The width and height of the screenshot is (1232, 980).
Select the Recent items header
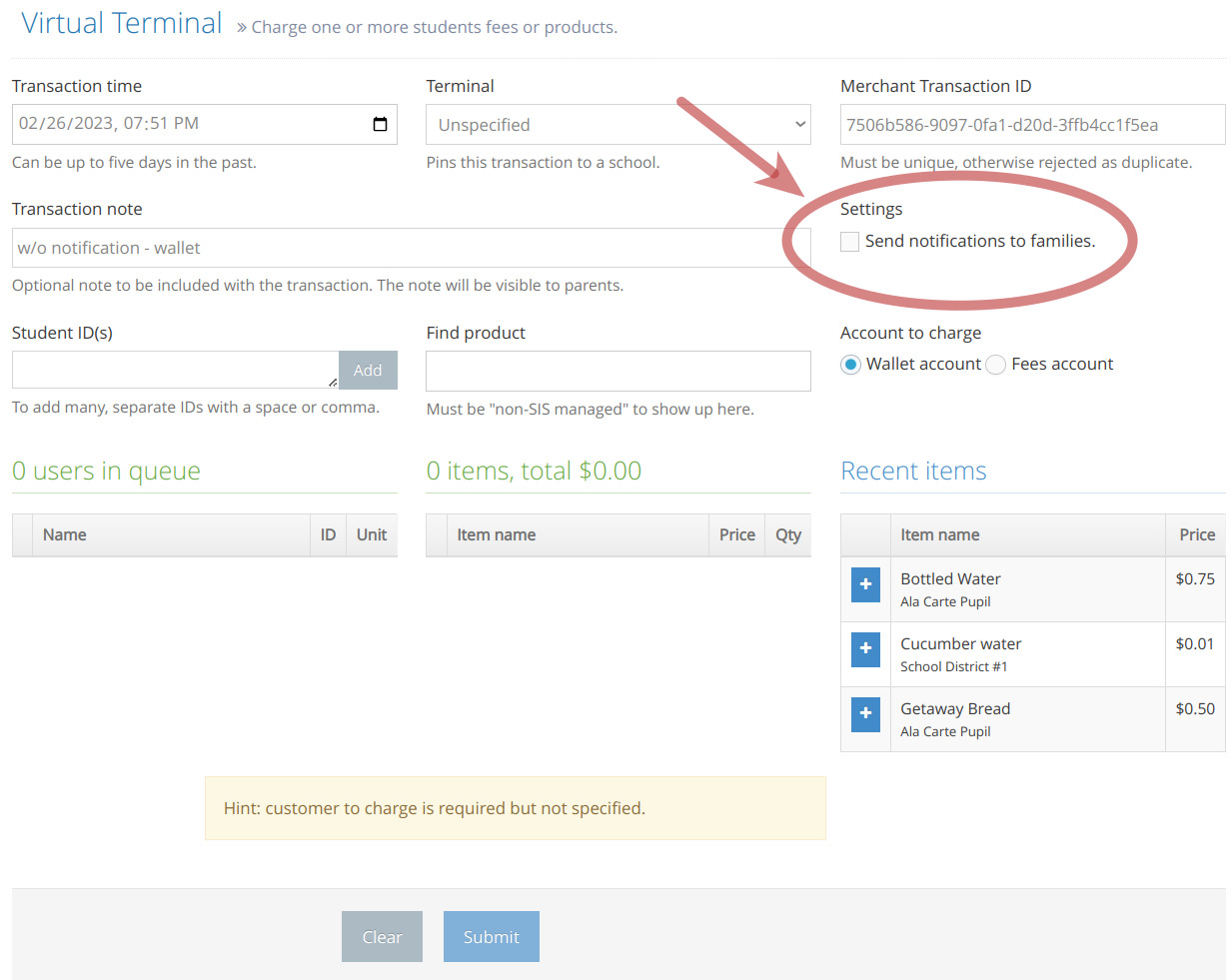[913, 470]
